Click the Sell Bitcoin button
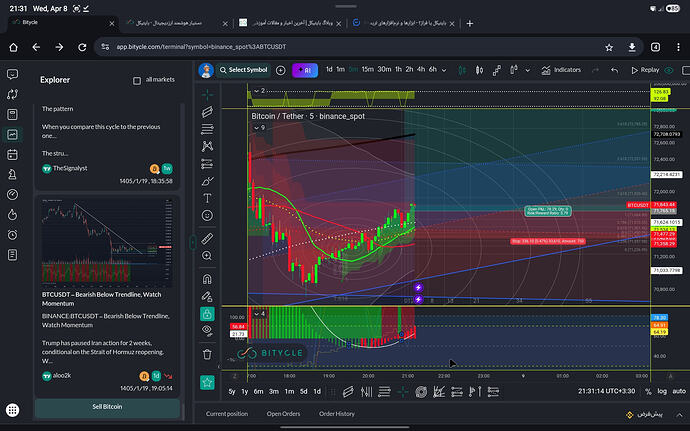The width and height of the screenshot is (690, 431). 107,407
